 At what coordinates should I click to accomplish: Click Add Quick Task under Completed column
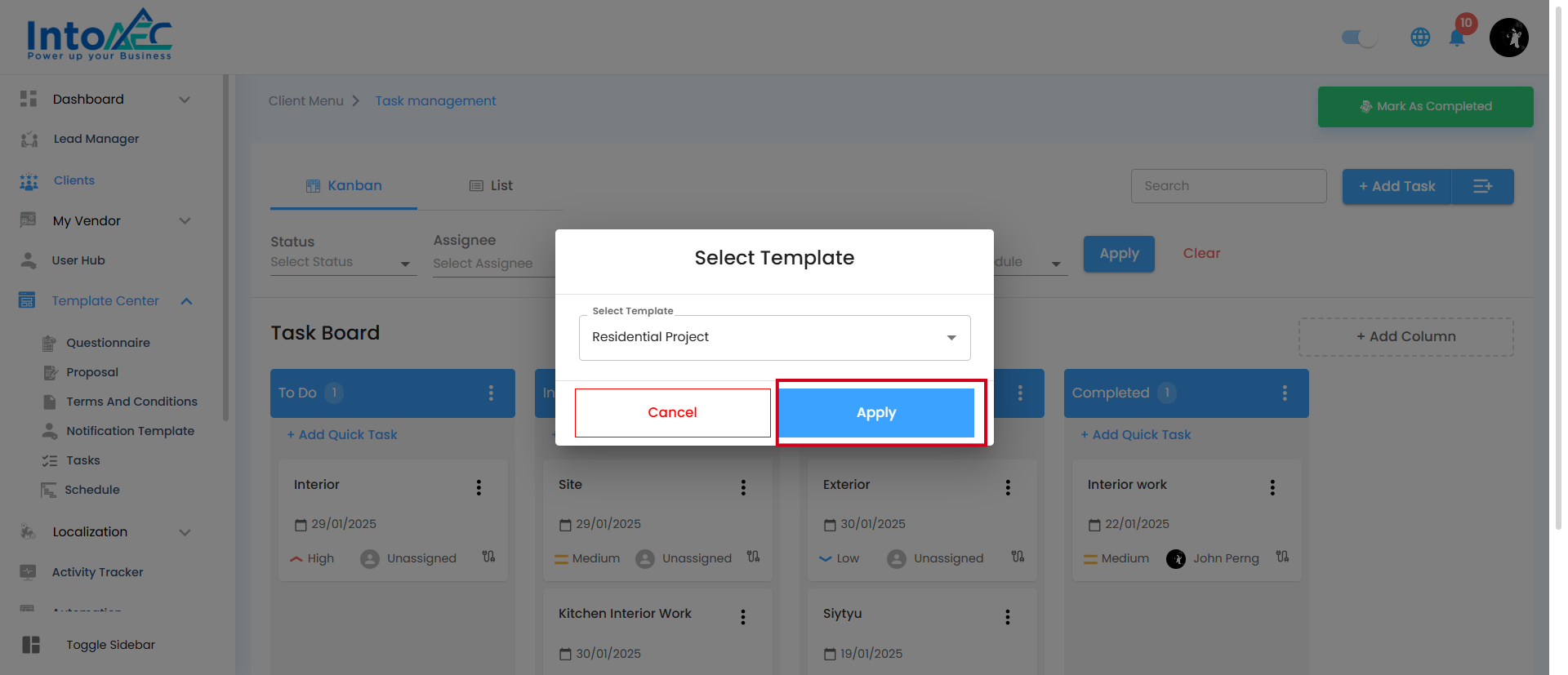pyautogui.click(x=1135, y=435)
